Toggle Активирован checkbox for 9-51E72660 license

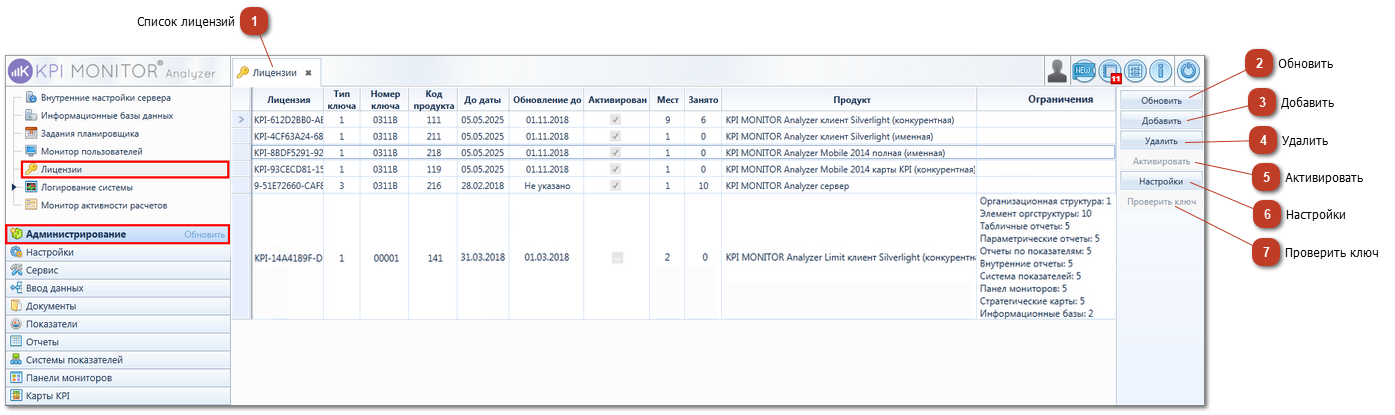pyautogui.click(x=617, y=186)
